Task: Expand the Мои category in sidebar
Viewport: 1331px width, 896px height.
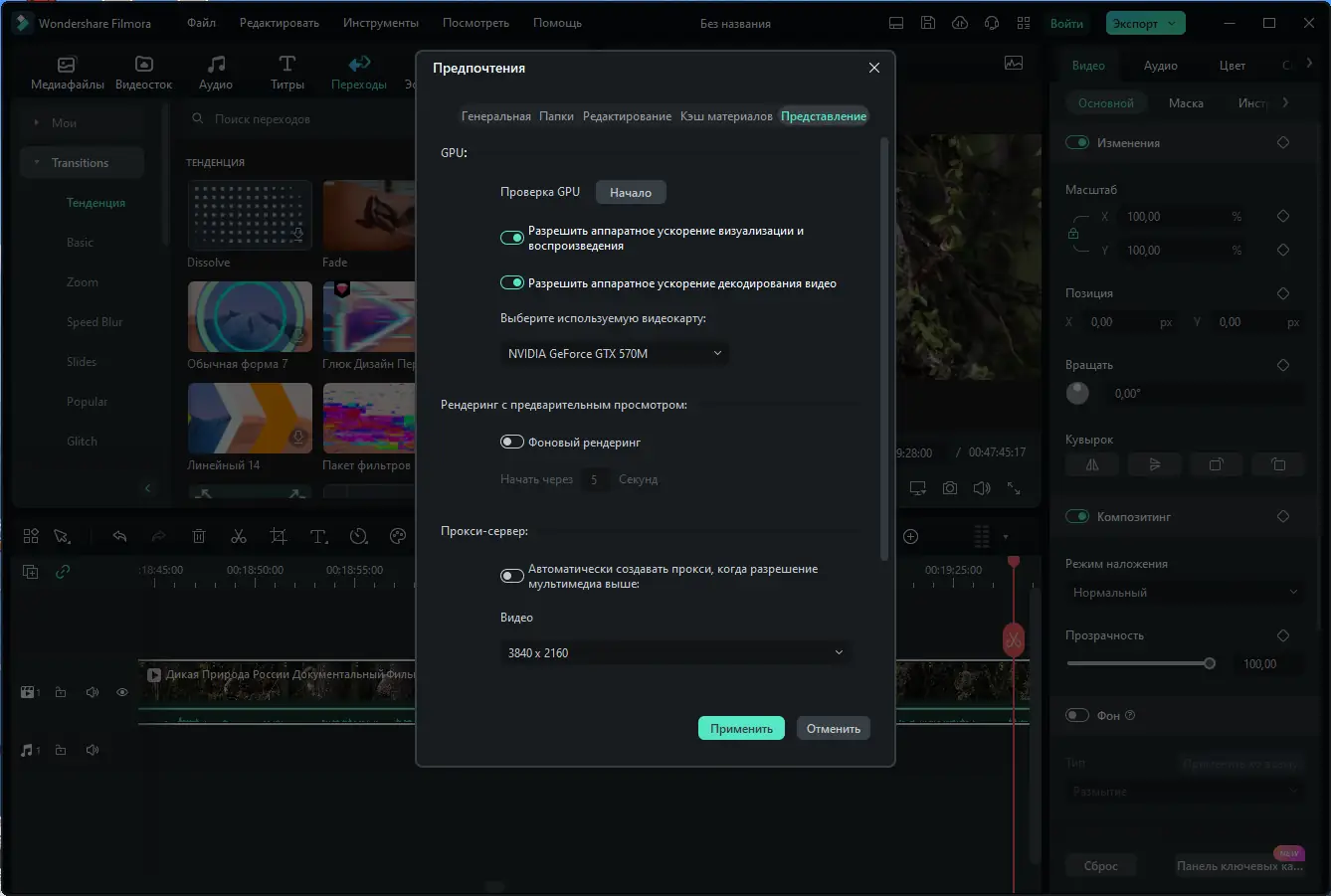Action: click(x=37, y=123)
